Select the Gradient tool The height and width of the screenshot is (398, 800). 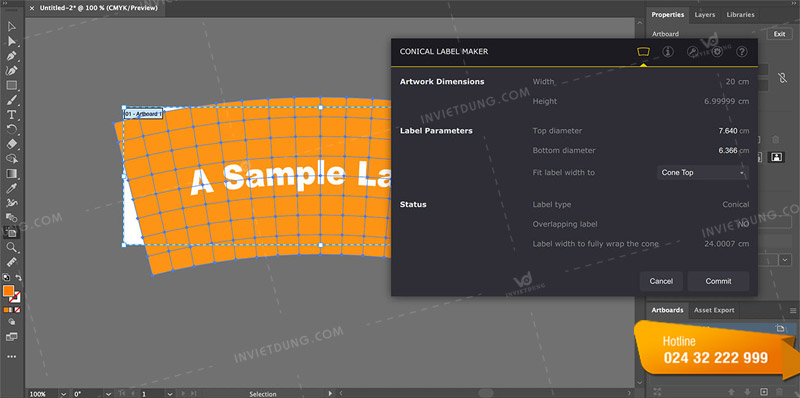click(12, 174)
